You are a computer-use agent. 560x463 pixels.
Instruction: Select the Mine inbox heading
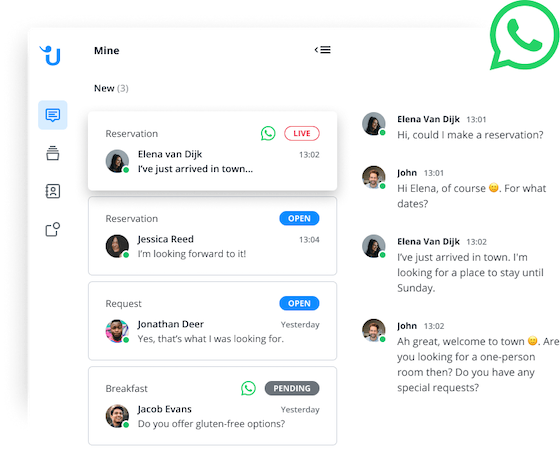[106, 50]
